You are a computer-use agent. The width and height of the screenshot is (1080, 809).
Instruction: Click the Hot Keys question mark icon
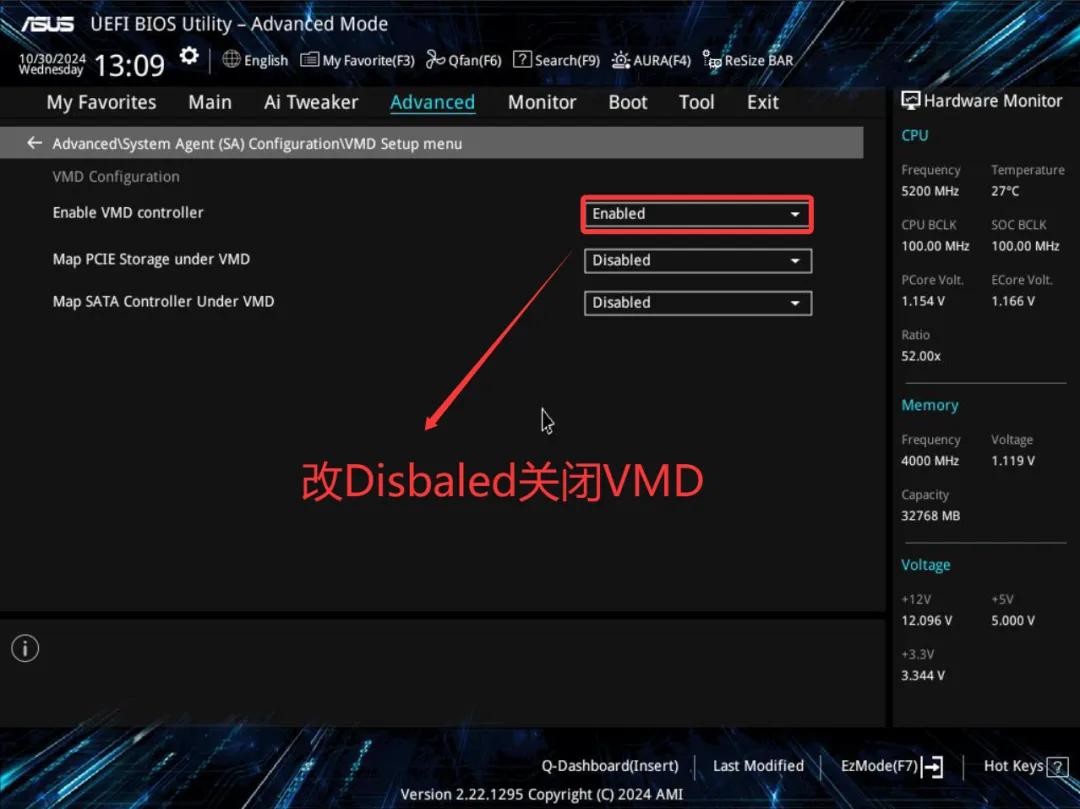coord(1057,767)
